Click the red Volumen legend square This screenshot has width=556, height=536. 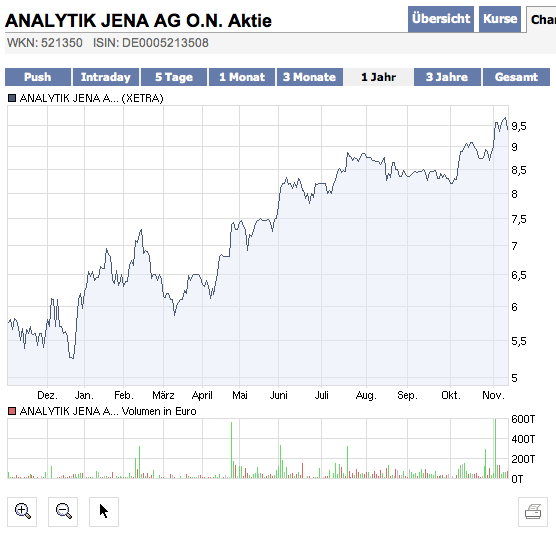click(x=12, y=411)
